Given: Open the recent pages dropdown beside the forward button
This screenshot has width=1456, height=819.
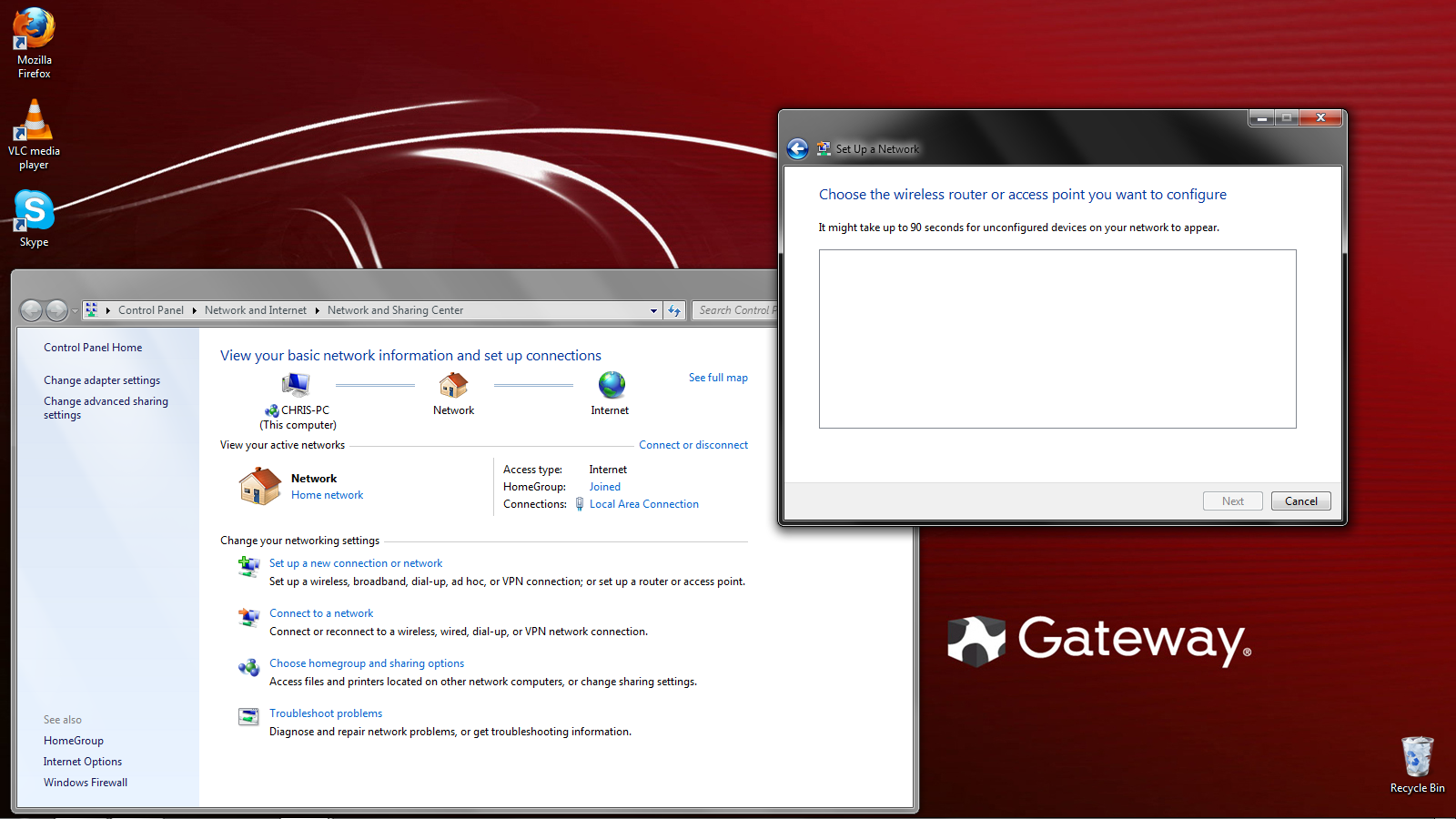Looking at the screenshot, I should (x=75, y=311).
